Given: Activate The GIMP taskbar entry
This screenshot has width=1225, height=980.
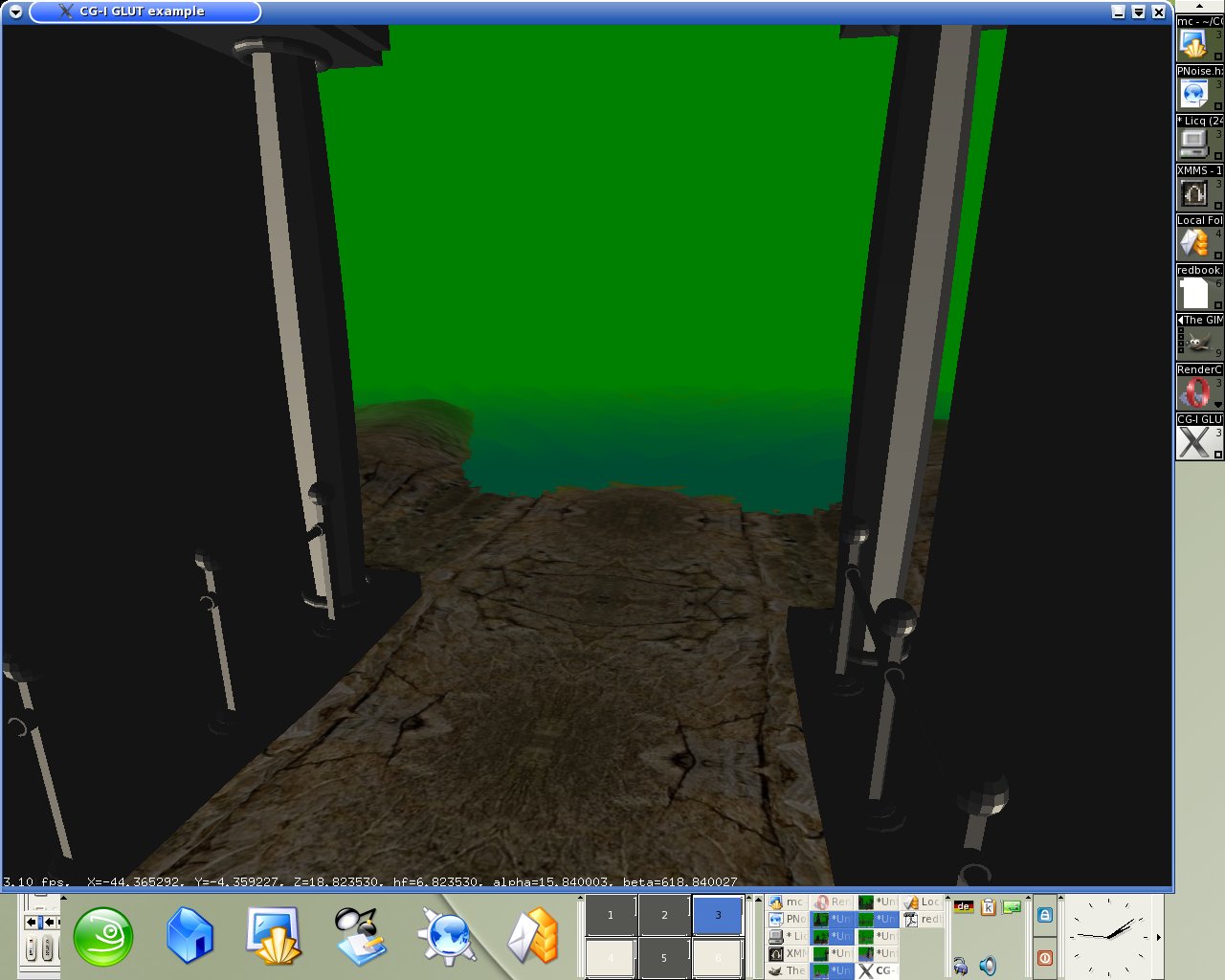Looking at the screenshot, I should click(787, 970).
